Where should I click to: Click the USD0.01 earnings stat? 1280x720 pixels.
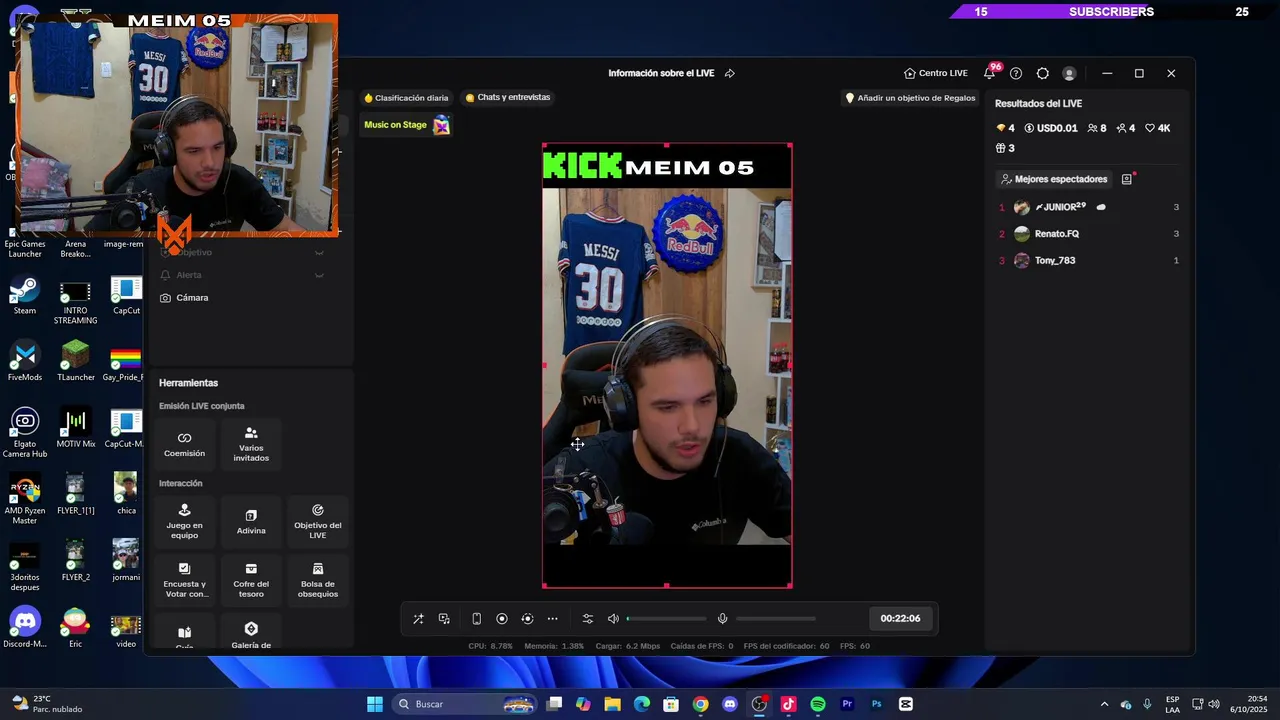(x=1051, y=128)
